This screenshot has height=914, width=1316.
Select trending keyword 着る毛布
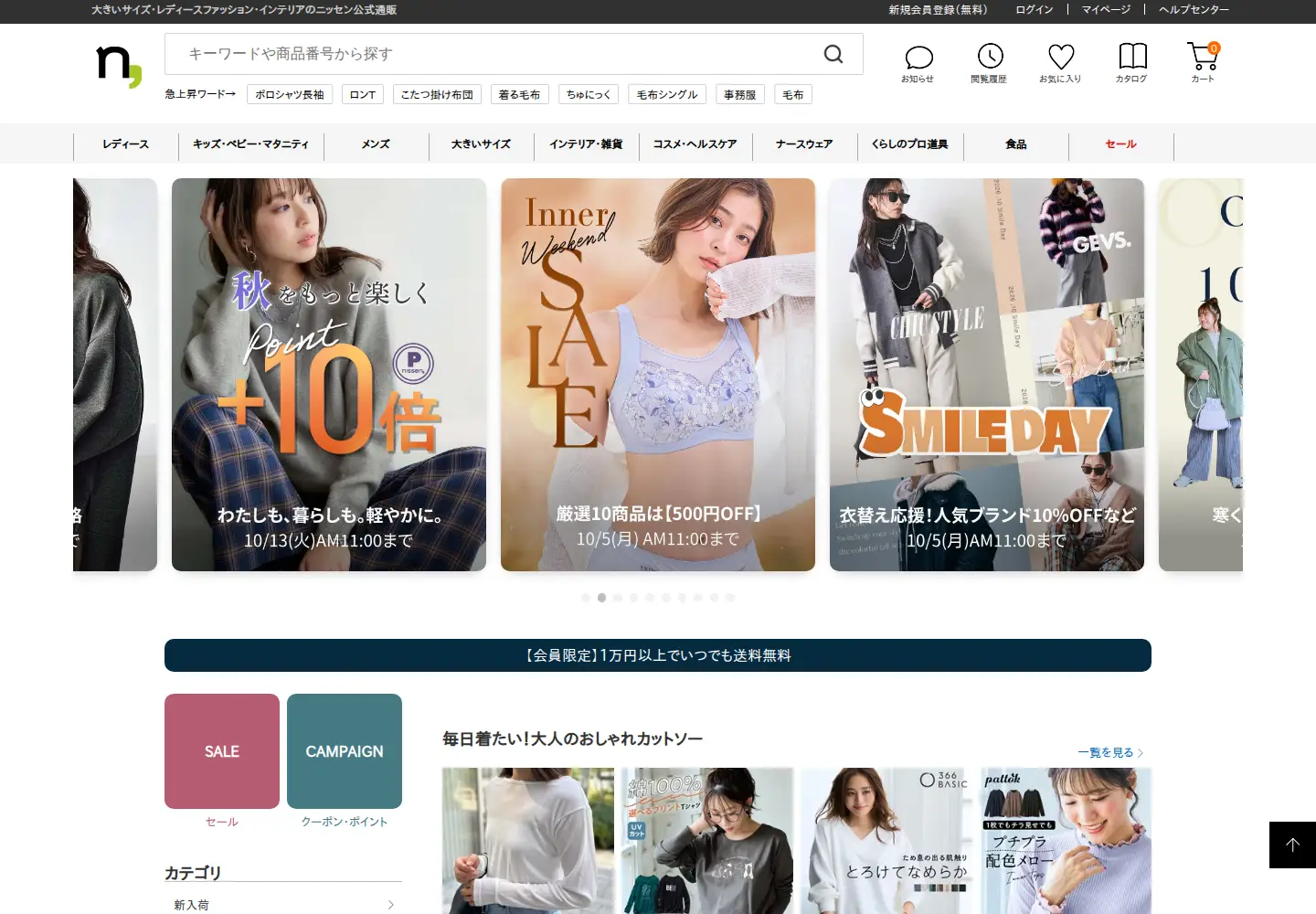519,94
